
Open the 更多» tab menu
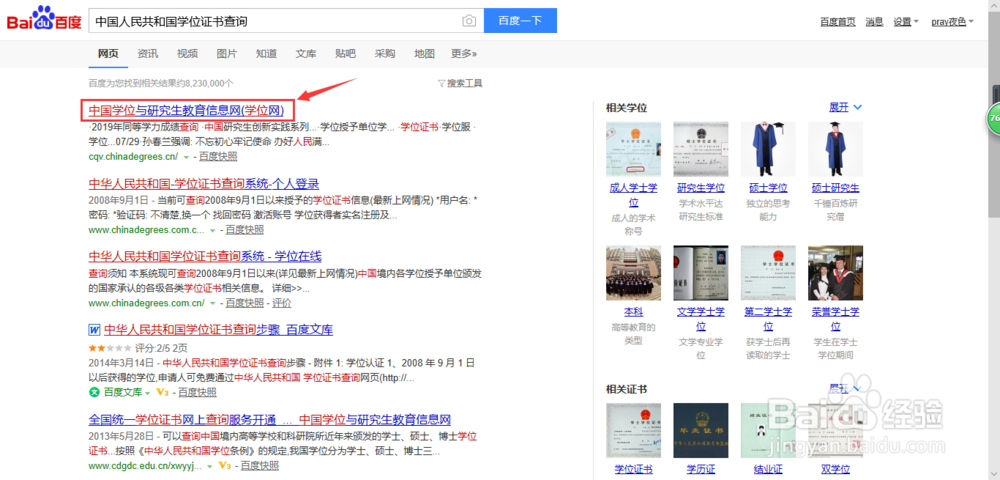464,54
